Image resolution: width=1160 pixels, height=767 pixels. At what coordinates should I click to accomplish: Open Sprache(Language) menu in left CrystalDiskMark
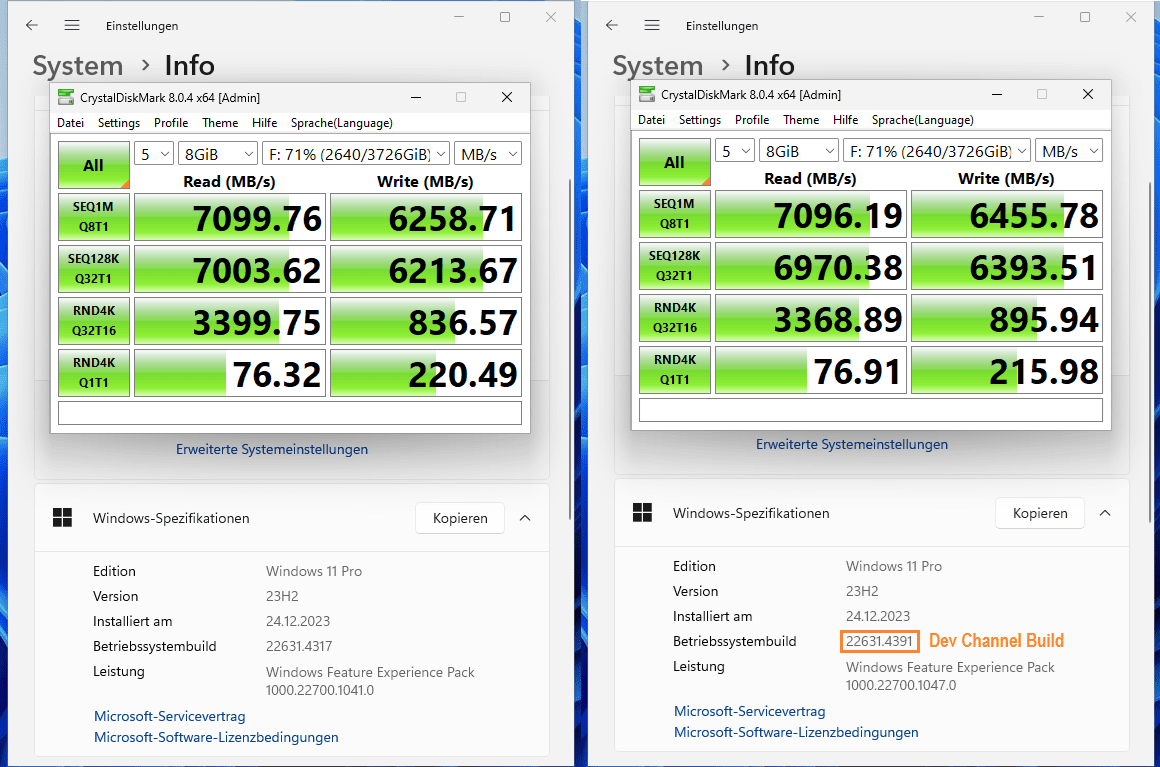coord(342,123)
